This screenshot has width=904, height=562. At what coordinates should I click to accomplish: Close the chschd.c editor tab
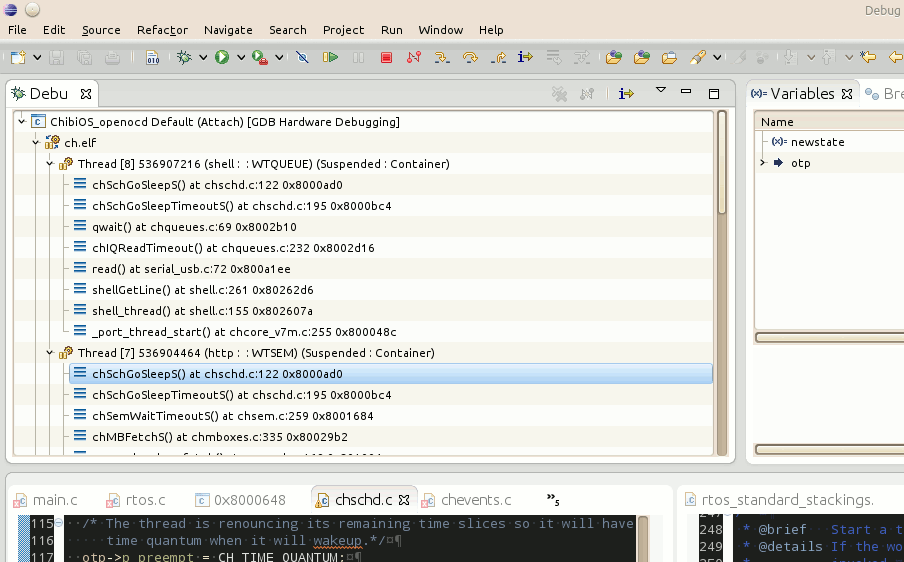(404, 500)
